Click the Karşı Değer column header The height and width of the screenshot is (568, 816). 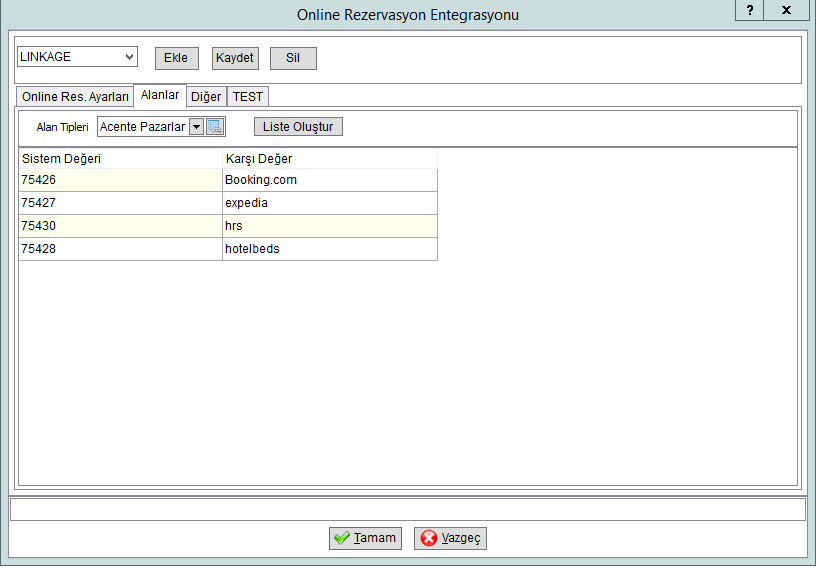[330, 159]
